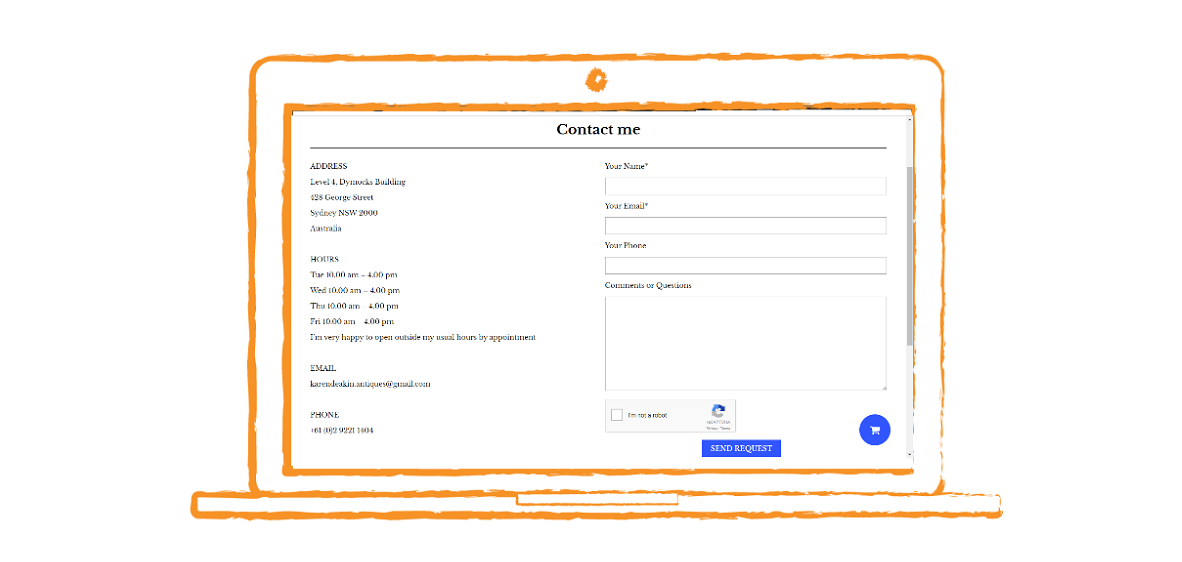This screenshot has height=562, width=1182.
Task: Click the page scrollbar up arrow
Action: click(x=909, y=119)
